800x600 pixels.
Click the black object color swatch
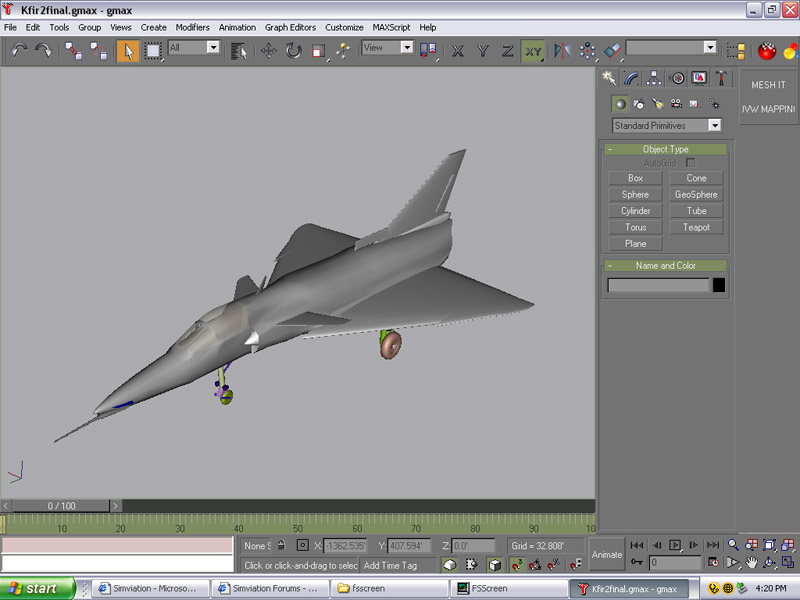click(718, 285)
